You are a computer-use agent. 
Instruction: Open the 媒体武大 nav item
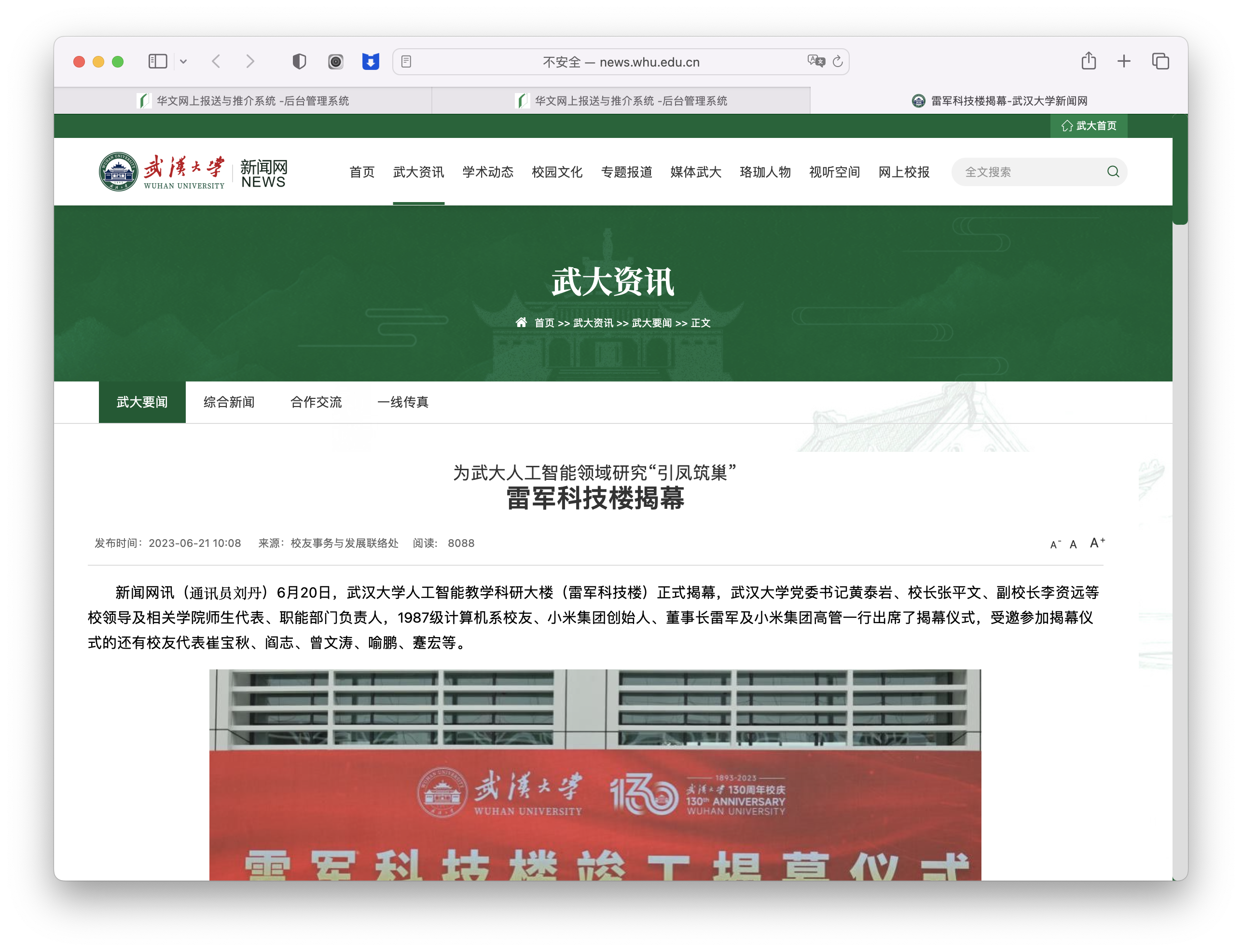pyautogui.click(x=695, y=172)
